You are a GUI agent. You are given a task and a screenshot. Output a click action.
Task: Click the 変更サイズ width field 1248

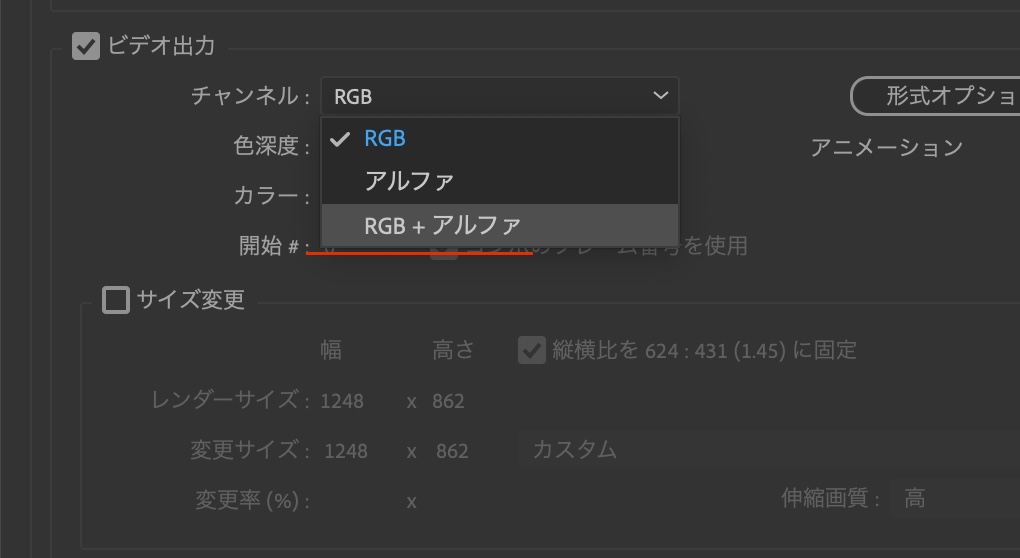pyautogui.click(x=346, y=451)
